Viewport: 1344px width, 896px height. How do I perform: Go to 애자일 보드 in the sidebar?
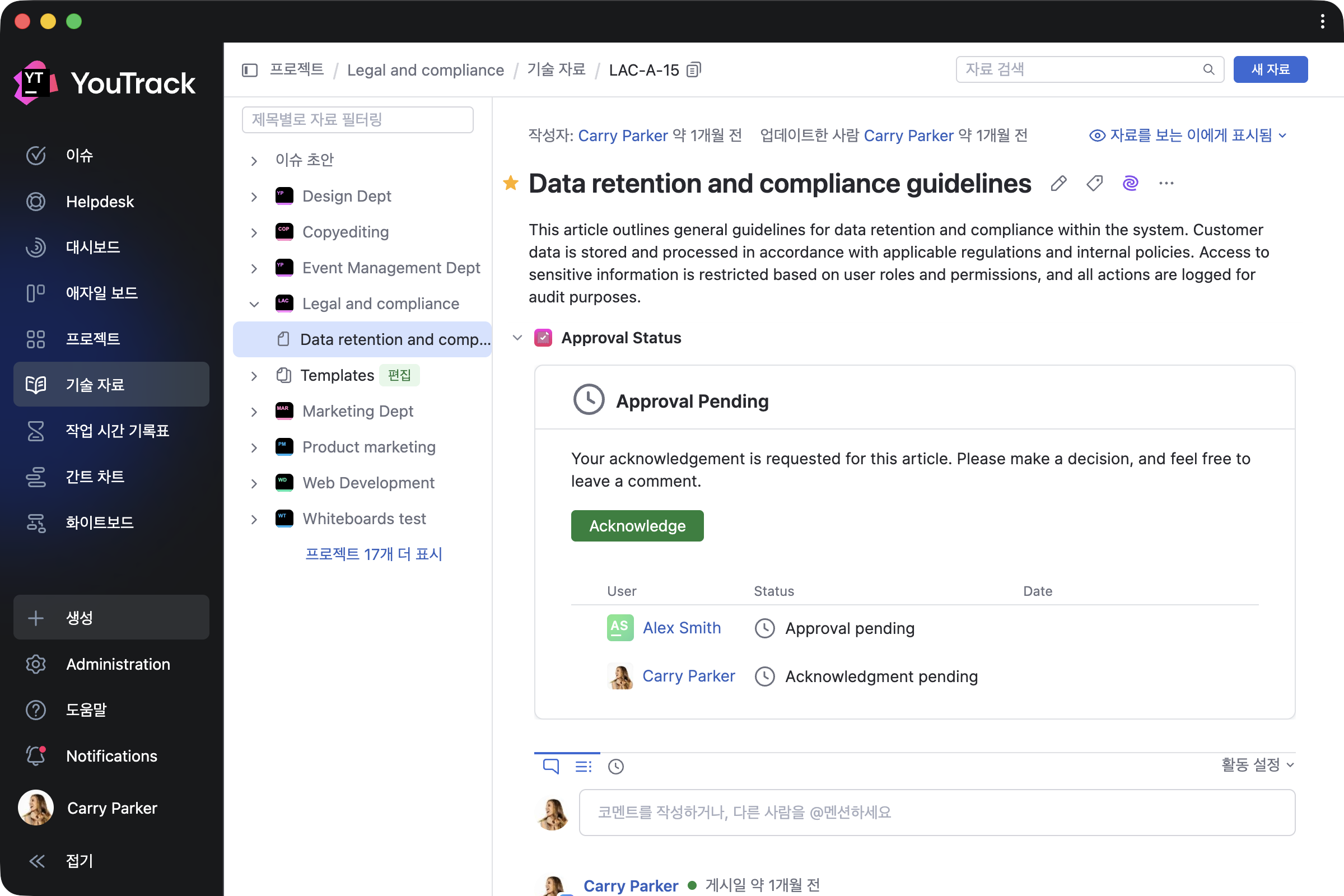tap(102, 293)
